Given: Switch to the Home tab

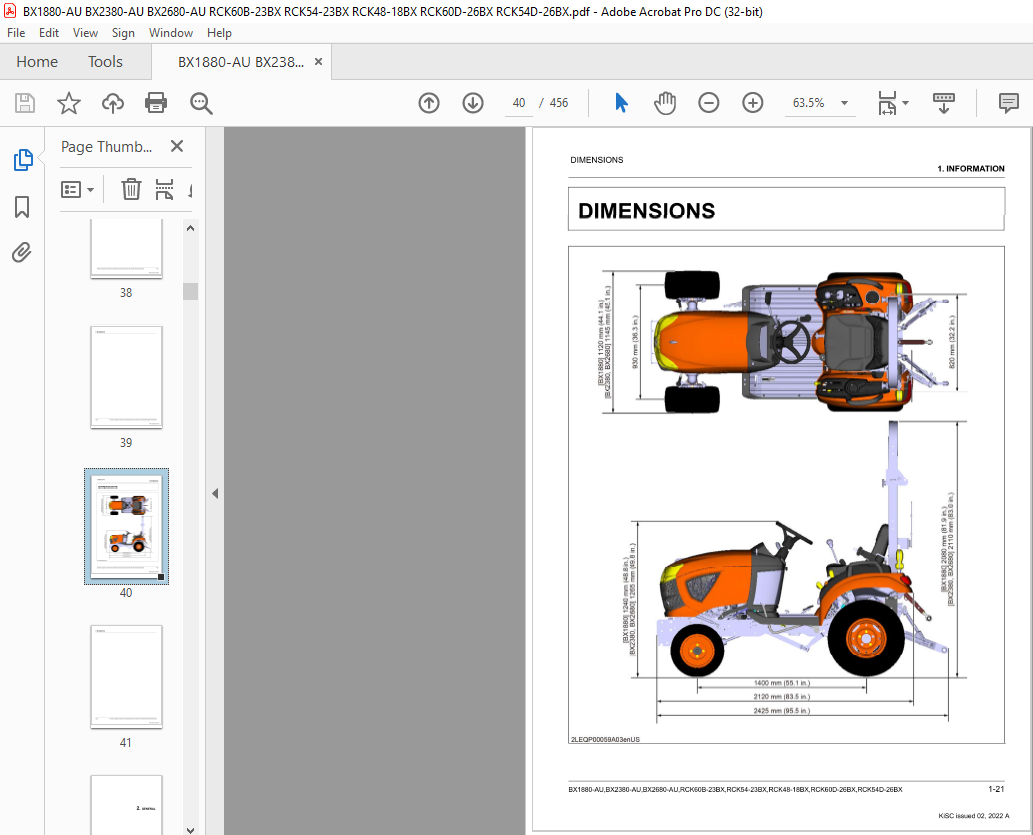Looking at the screenshot, I should (37, 61).
